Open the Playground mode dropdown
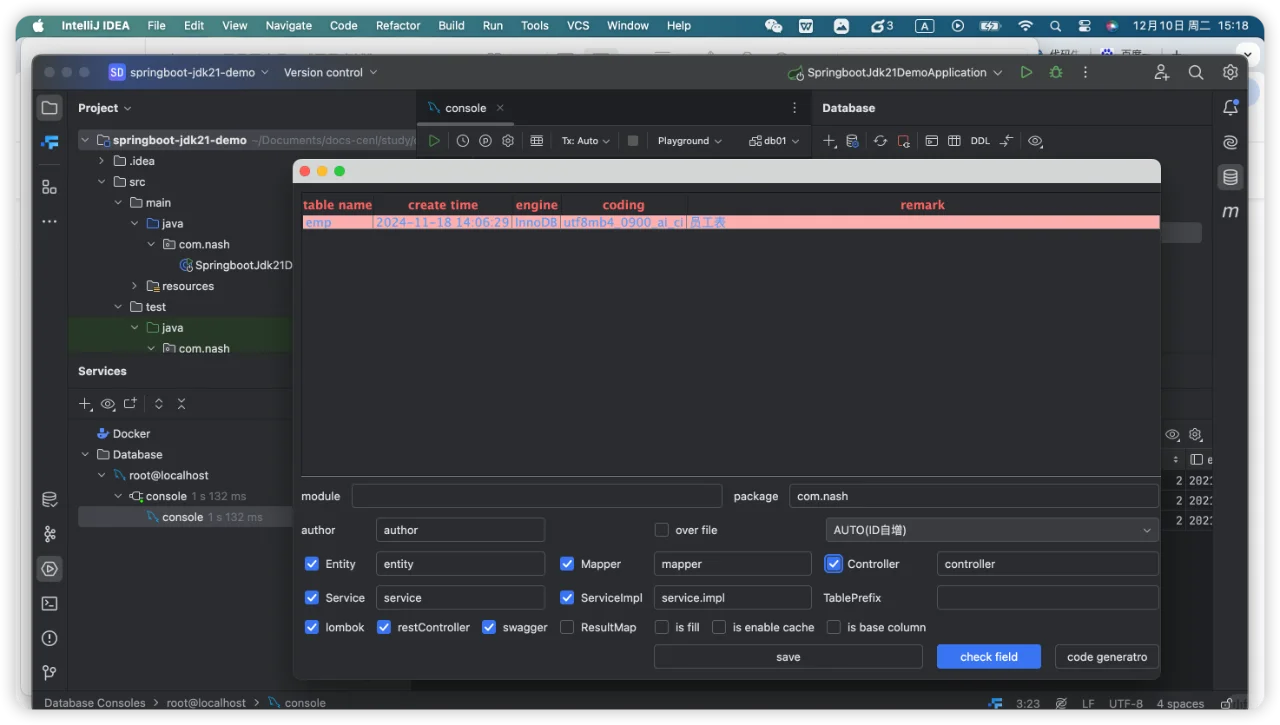 [x=689, y=141]
